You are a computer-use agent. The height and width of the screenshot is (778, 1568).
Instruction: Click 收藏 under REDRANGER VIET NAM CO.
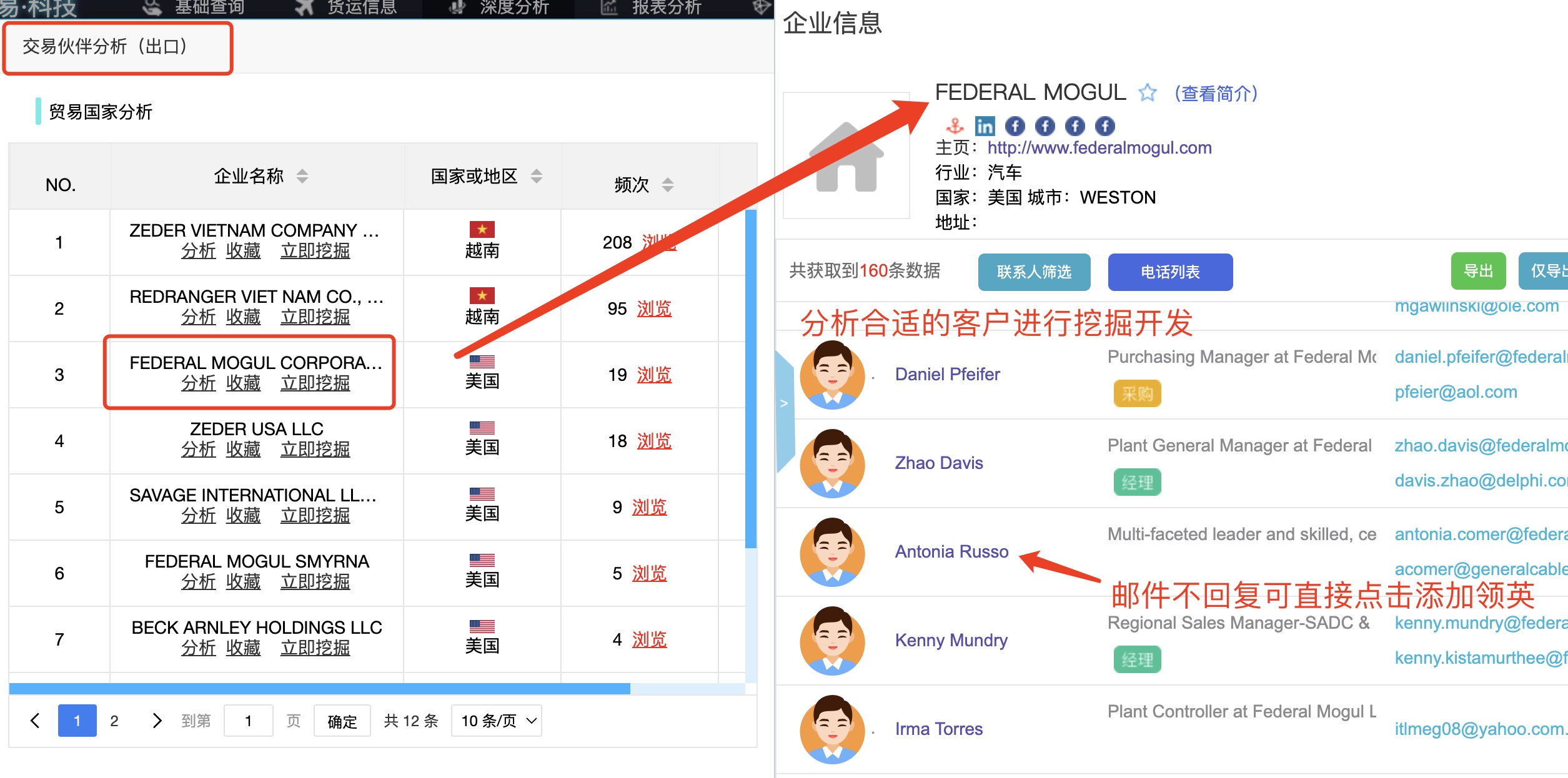tap(243, 317)
